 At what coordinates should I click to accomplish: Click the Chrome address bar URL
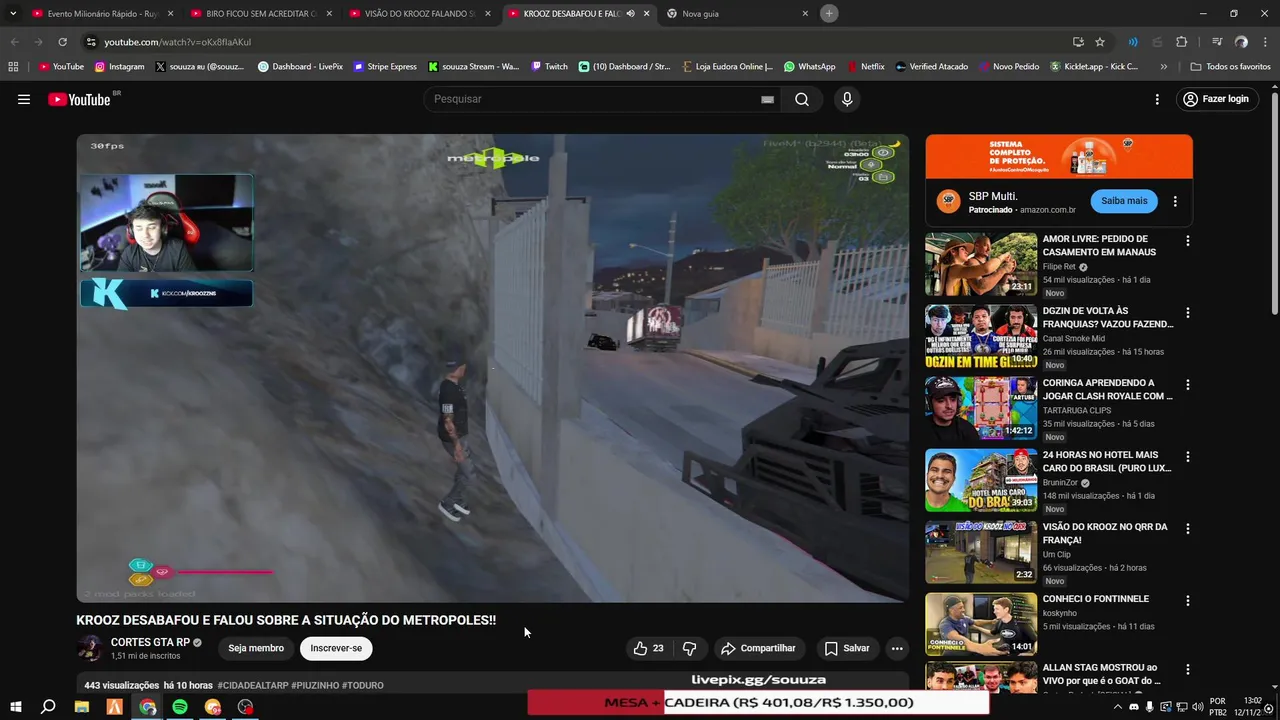click(177, 42)
